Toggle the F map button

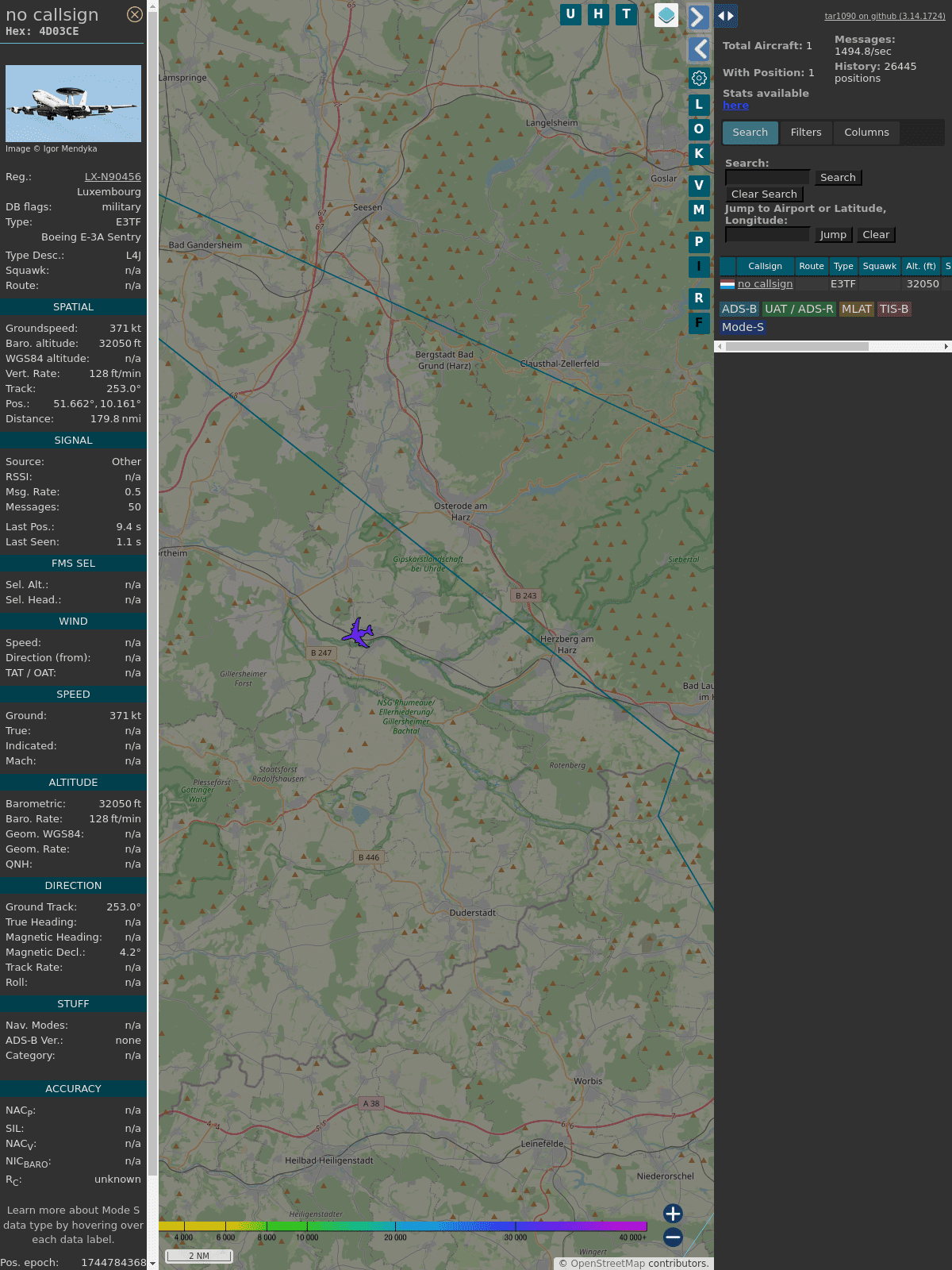(699, 323)
